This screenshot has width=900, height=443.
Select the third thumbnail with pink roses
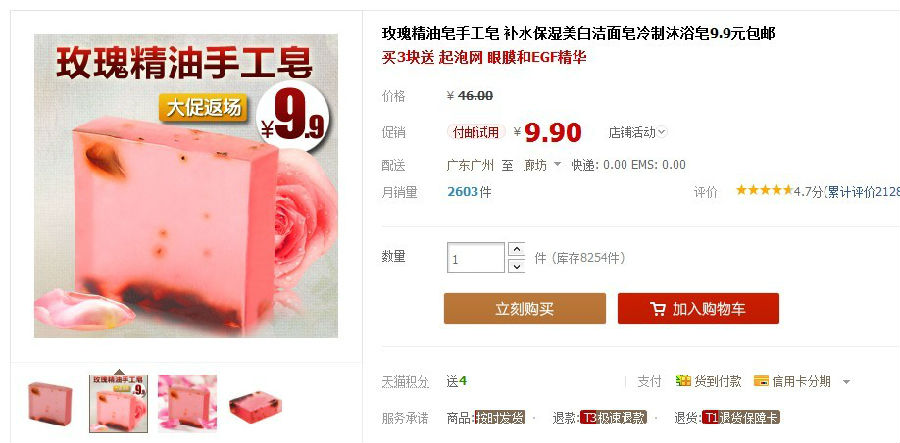pyautogui.click(x=187, y=403)
